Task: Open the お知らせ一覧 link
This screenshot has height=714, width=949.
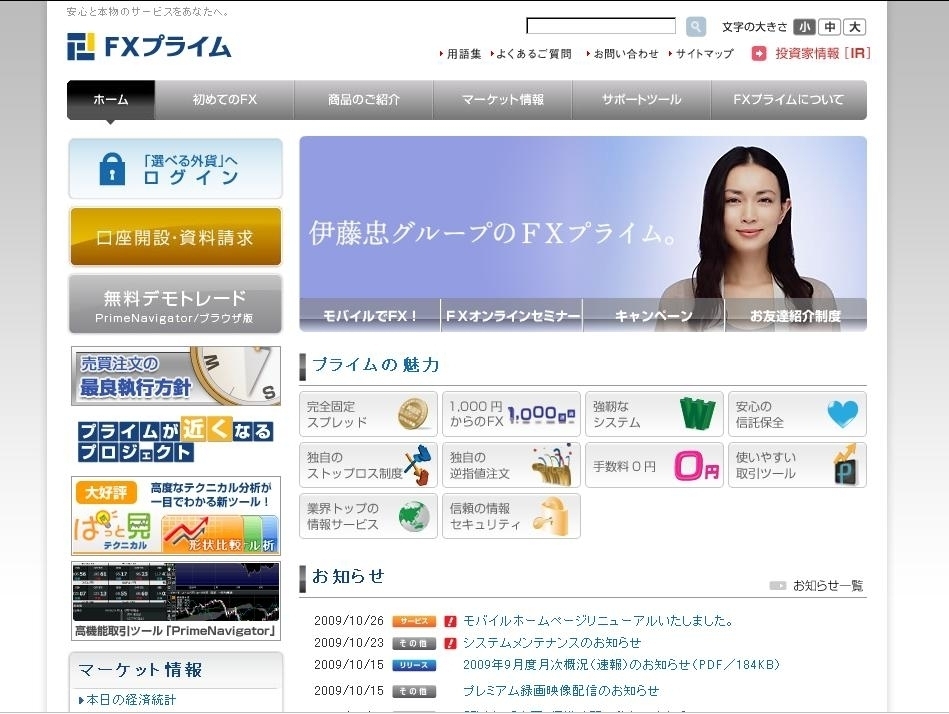Action: pos(828,585)
